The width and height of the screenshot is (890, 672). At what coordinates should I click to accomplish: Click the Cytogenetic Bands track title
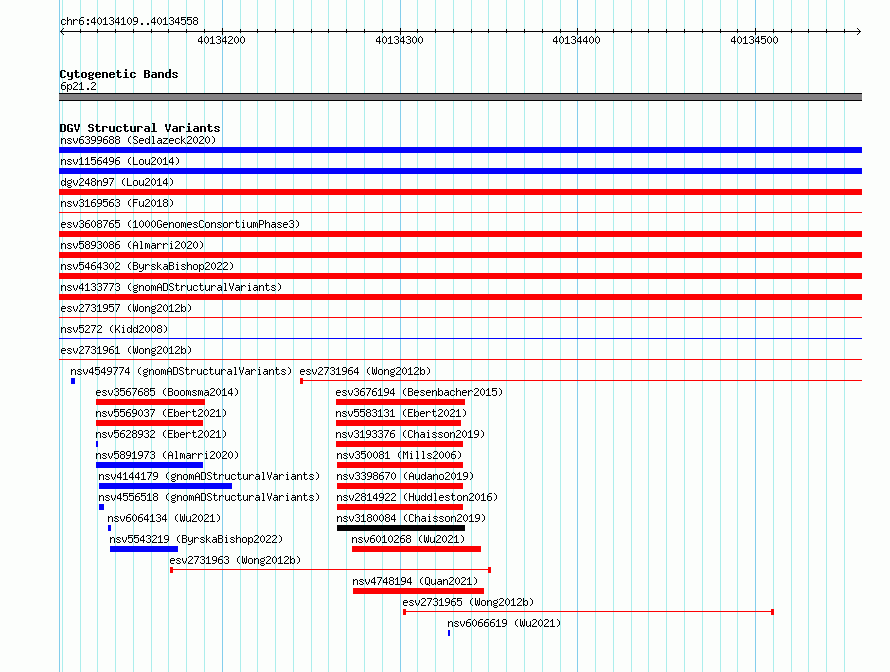tap(119, 74)
